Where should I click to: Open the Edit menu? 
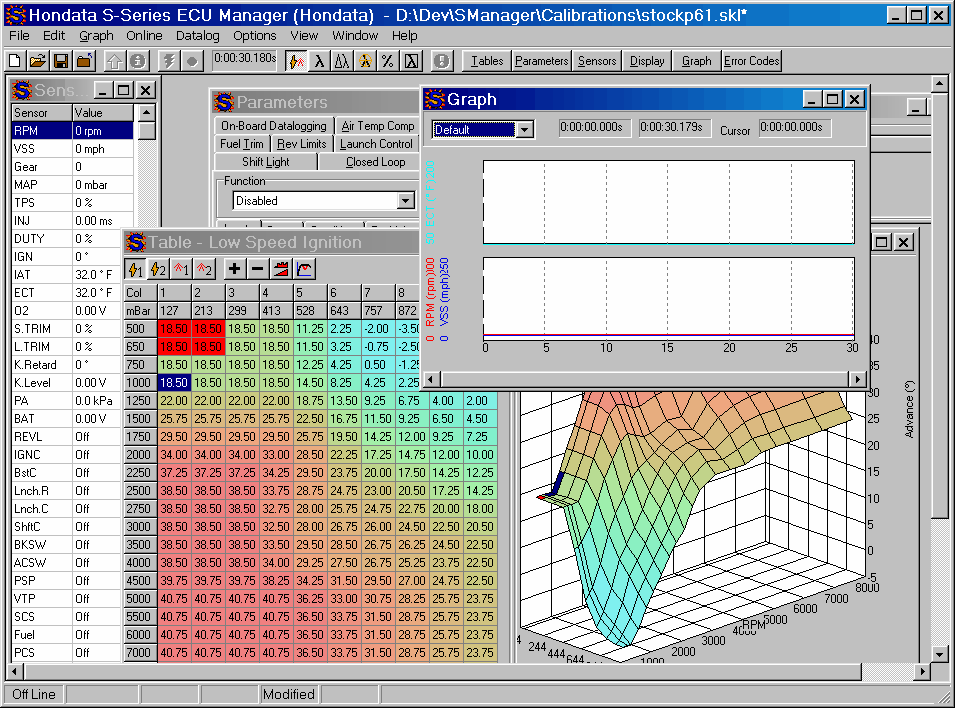(54, 35)
